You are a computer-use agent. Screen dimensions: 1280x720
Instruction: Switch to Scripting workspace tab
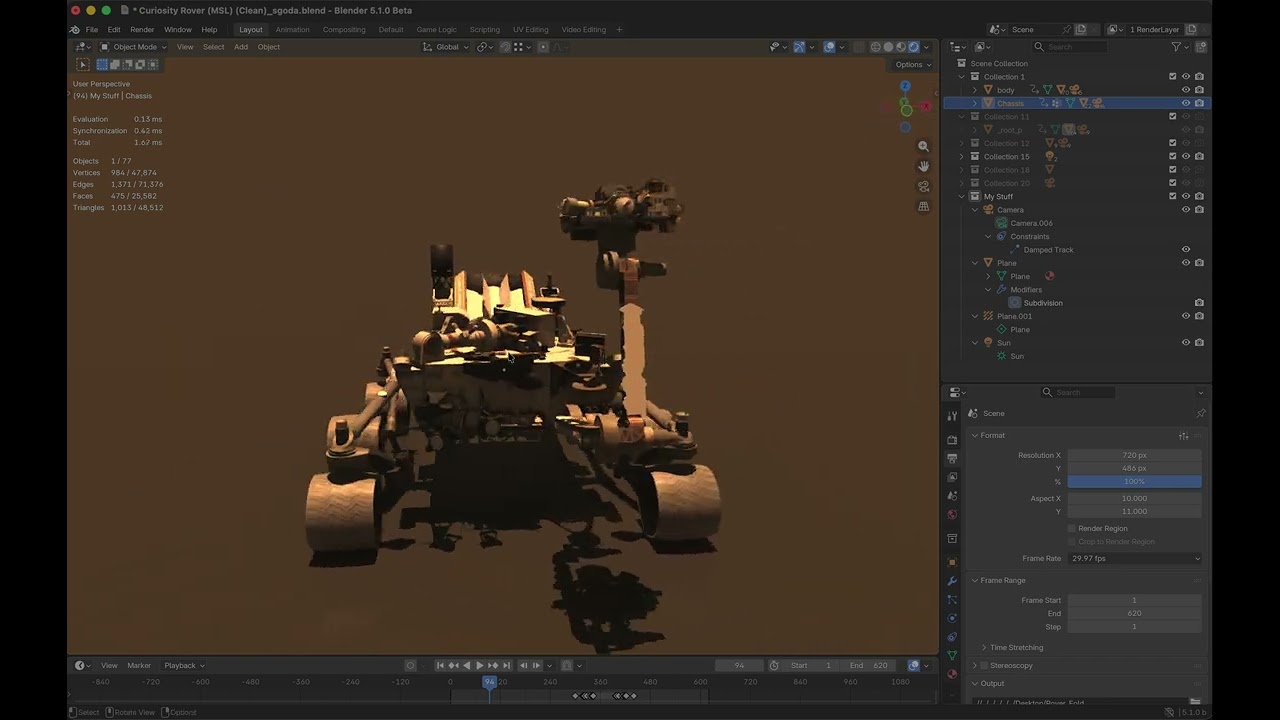tap(484, 29)
